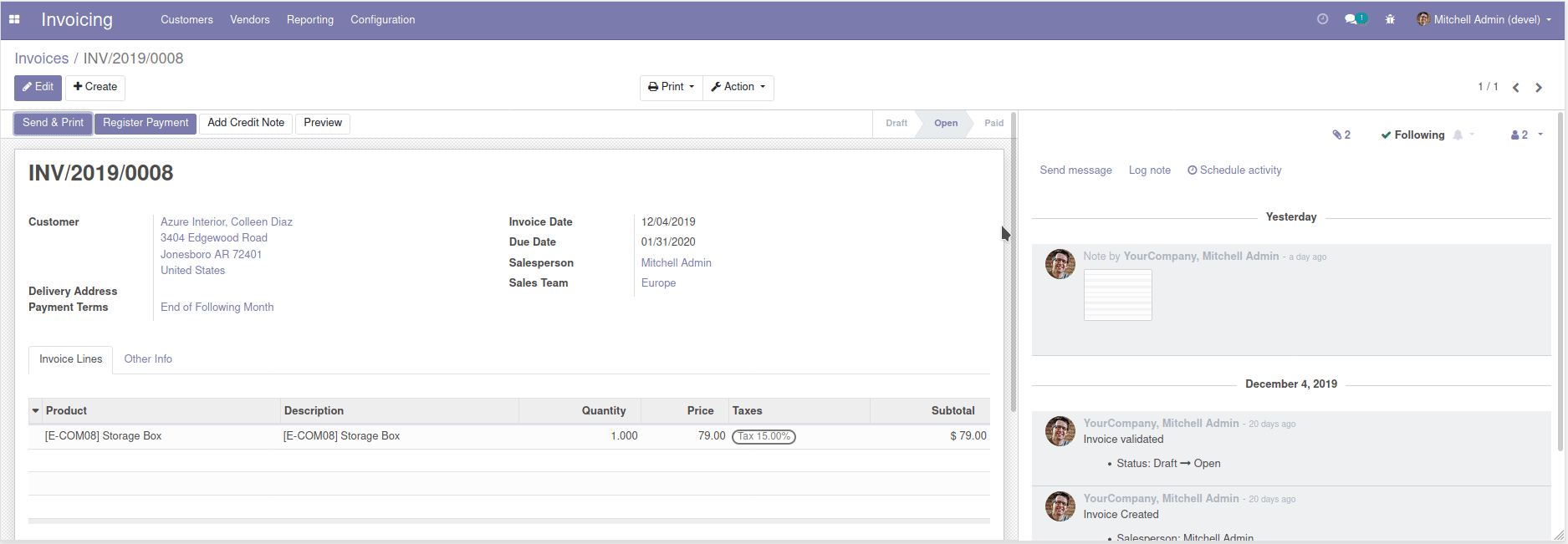
Task: Click Mitchell Admin avatar in validated message
Action: tap(1060, 431)
